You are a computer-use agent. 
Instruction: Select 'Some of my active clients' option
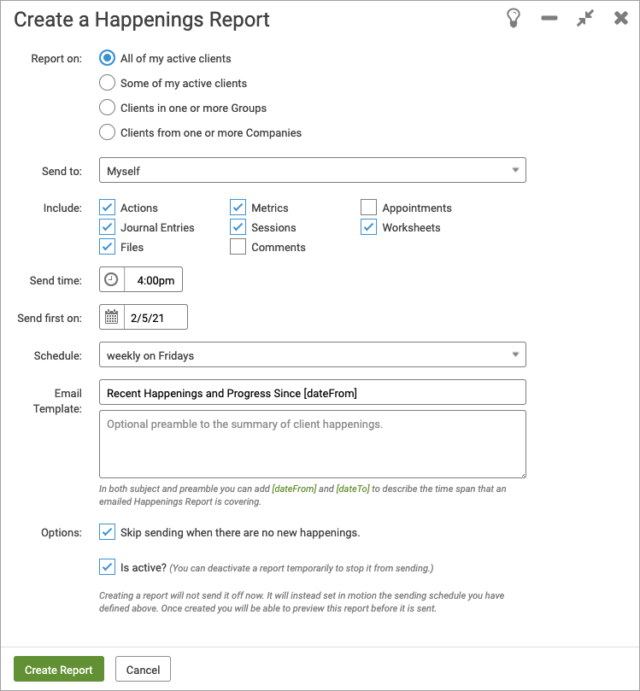pos(108,83)
